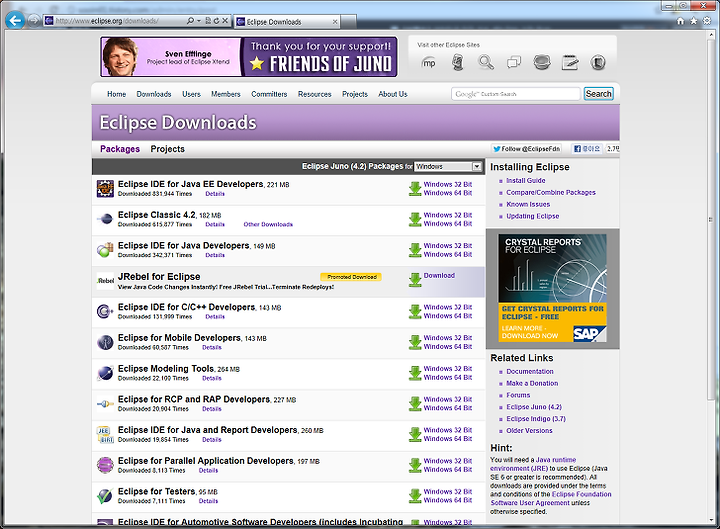Open the Home menu item
Screen dimensions: 720x529
(x=117, y=94)
